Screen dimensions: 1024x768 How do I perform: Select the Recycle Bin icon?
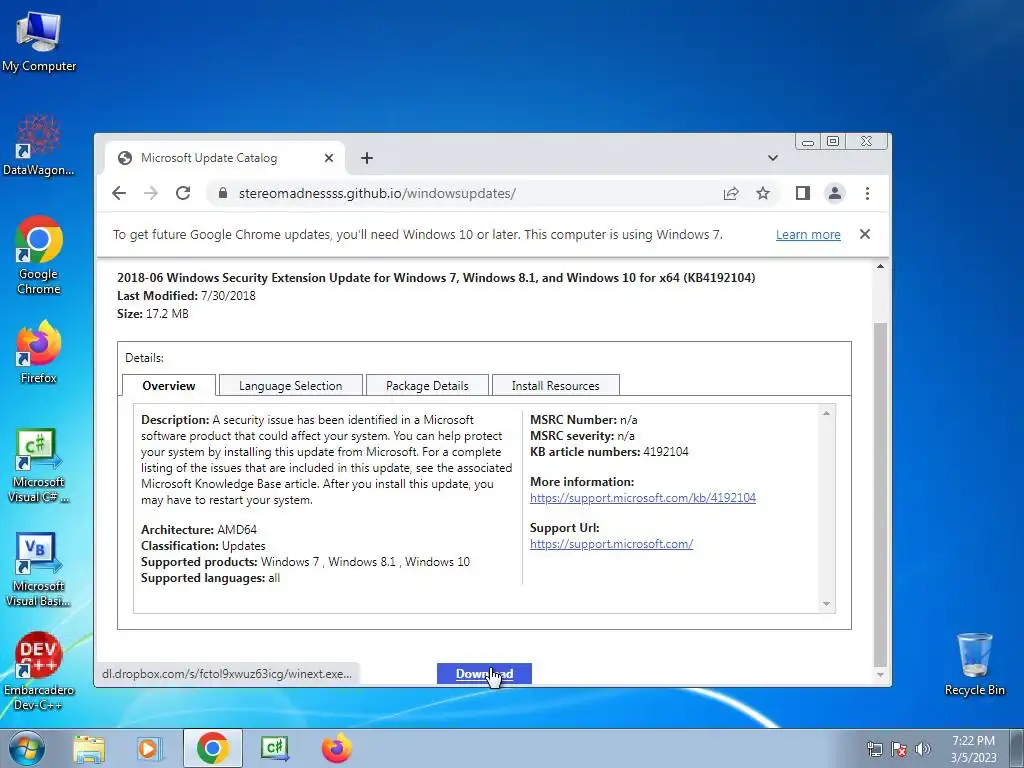point(974,664)
